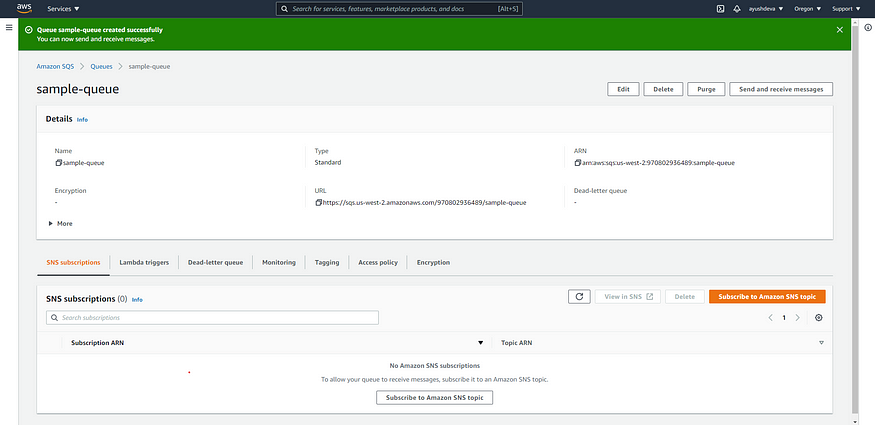Screen dimensions: 875x425
Task: Open the Services dropdown menu
Action: pos(64,9)
